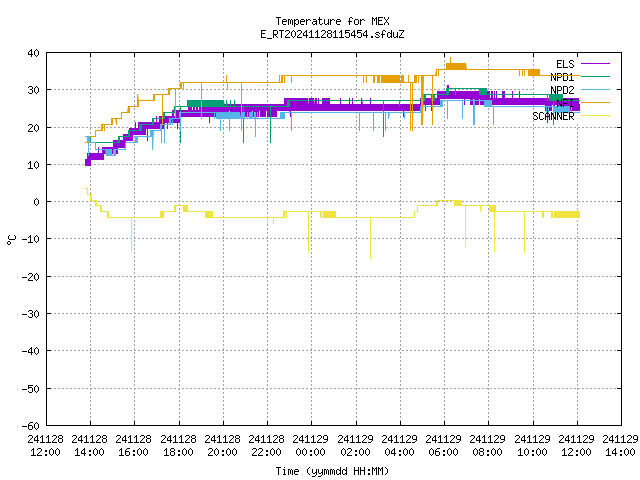Click the y-axis tick label 20

tap(33, 128)
